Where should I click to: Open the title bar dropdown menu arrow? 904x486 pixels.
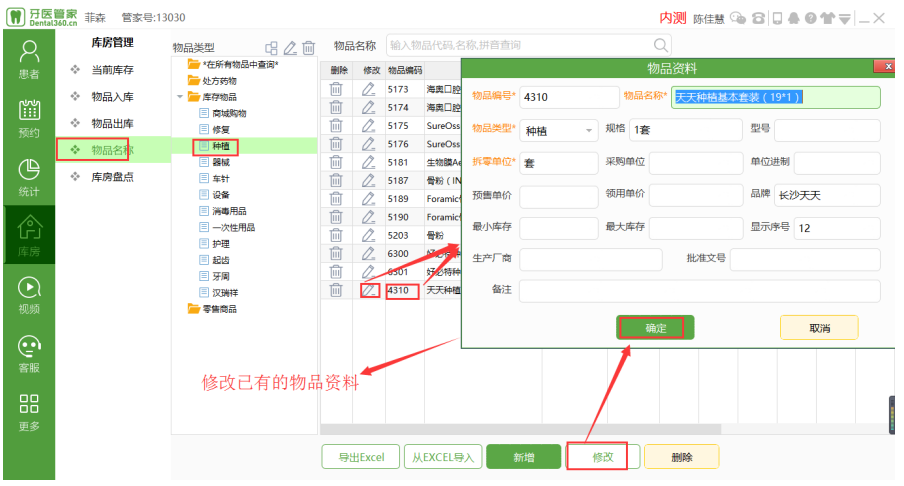(x=844, y=19)
